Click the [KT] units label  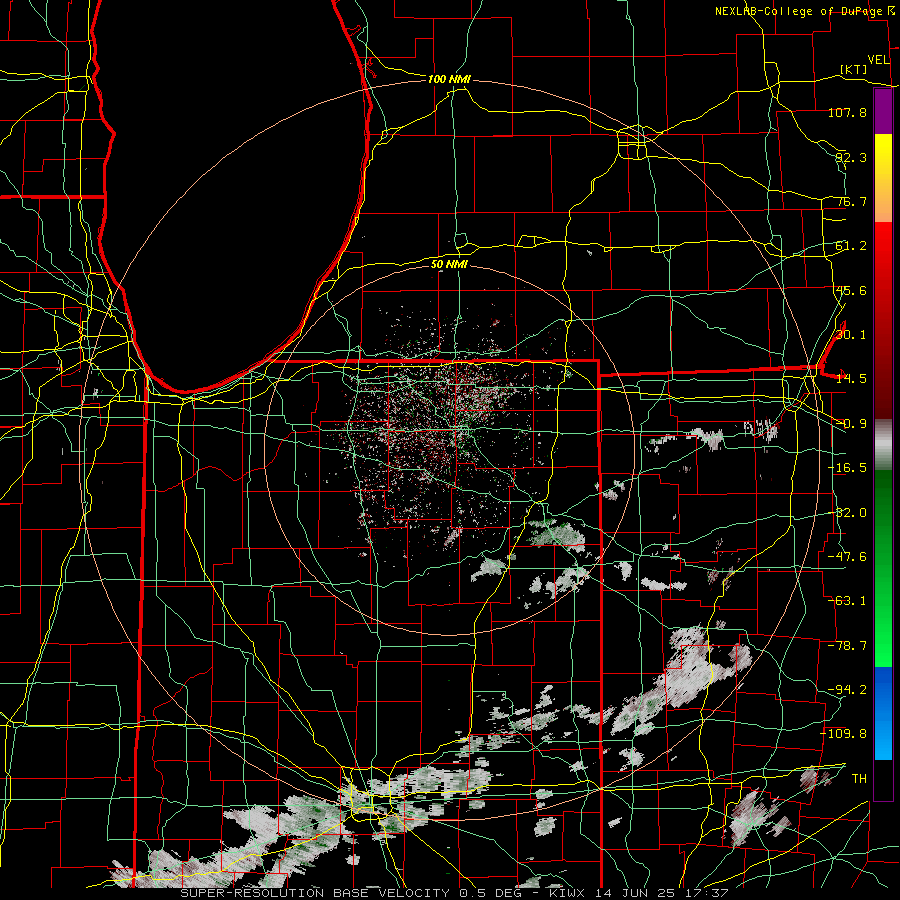pyautogui.click(x=854, y=69)
